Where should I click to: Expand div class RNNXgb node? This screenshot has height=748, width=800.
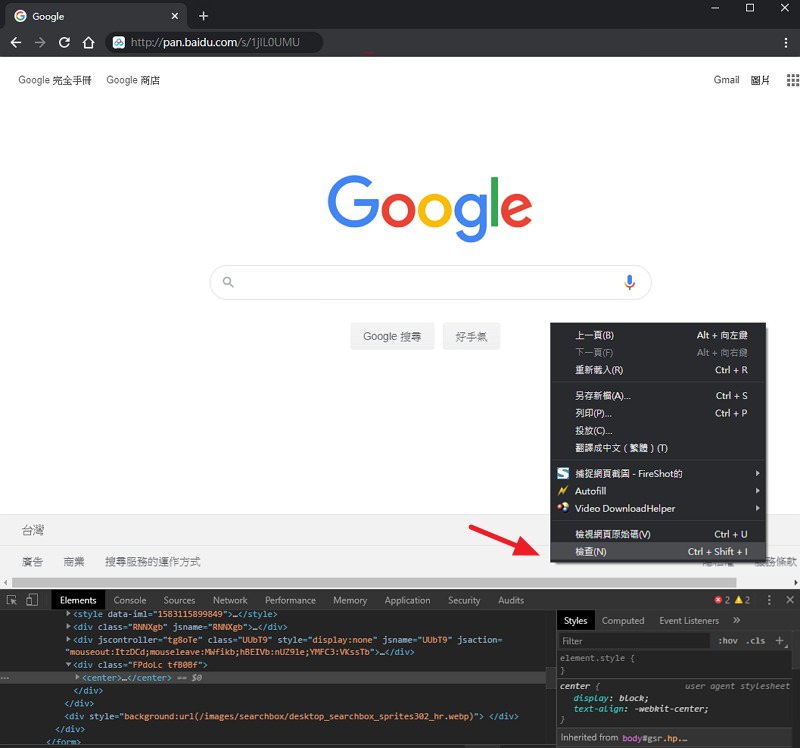(x=68, y=627)
